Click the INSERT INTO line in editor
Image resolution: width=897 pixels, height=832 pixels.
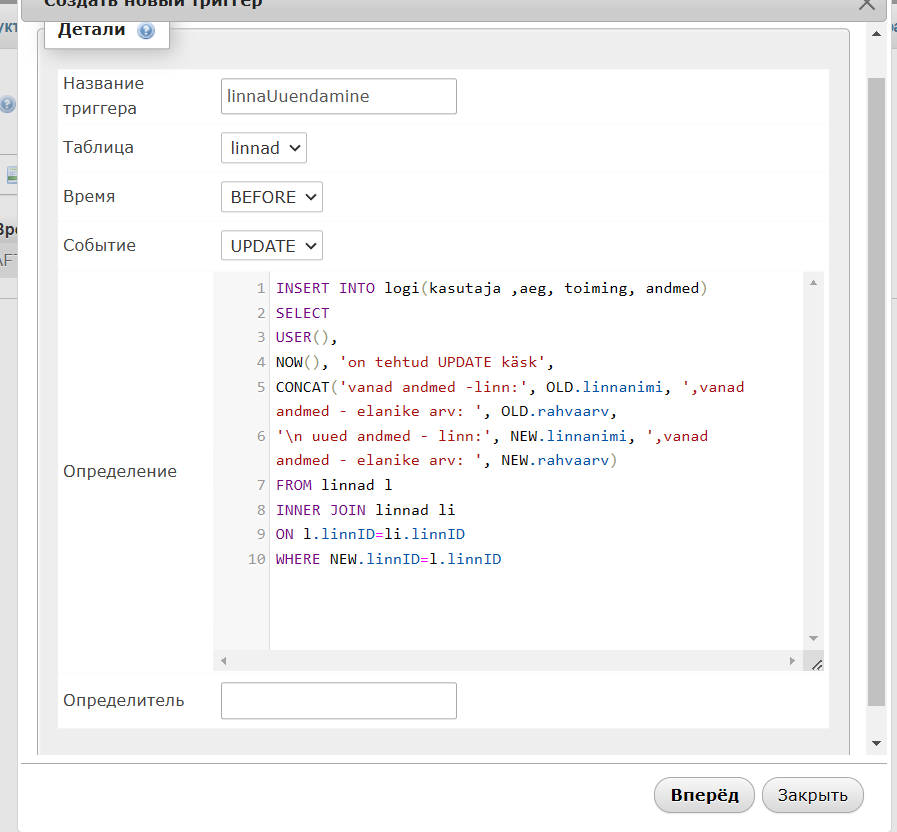click(491, 288)
